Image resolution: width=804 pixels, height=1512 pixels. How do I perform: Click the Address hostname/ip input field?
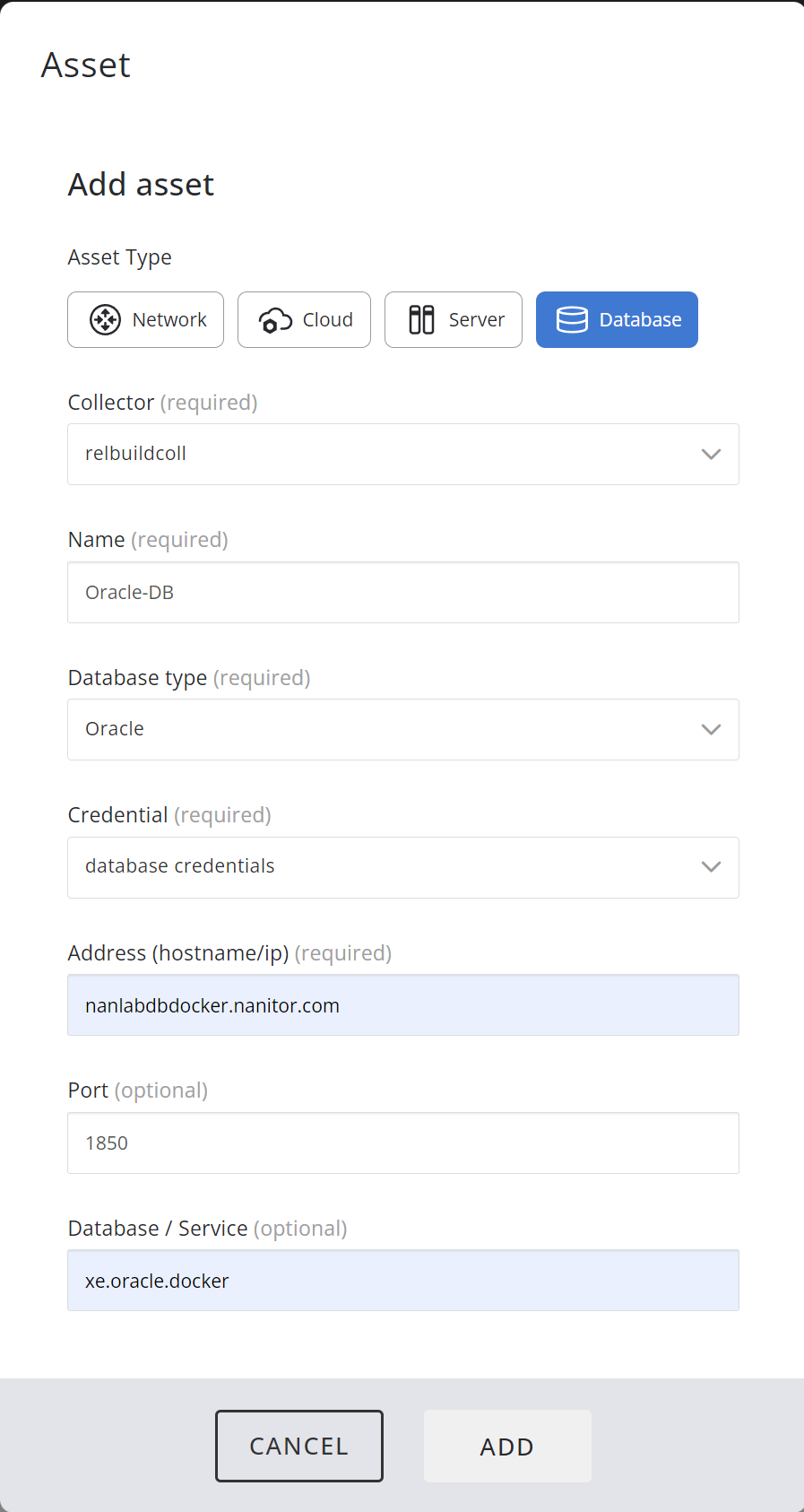(x=402, y=1005)
